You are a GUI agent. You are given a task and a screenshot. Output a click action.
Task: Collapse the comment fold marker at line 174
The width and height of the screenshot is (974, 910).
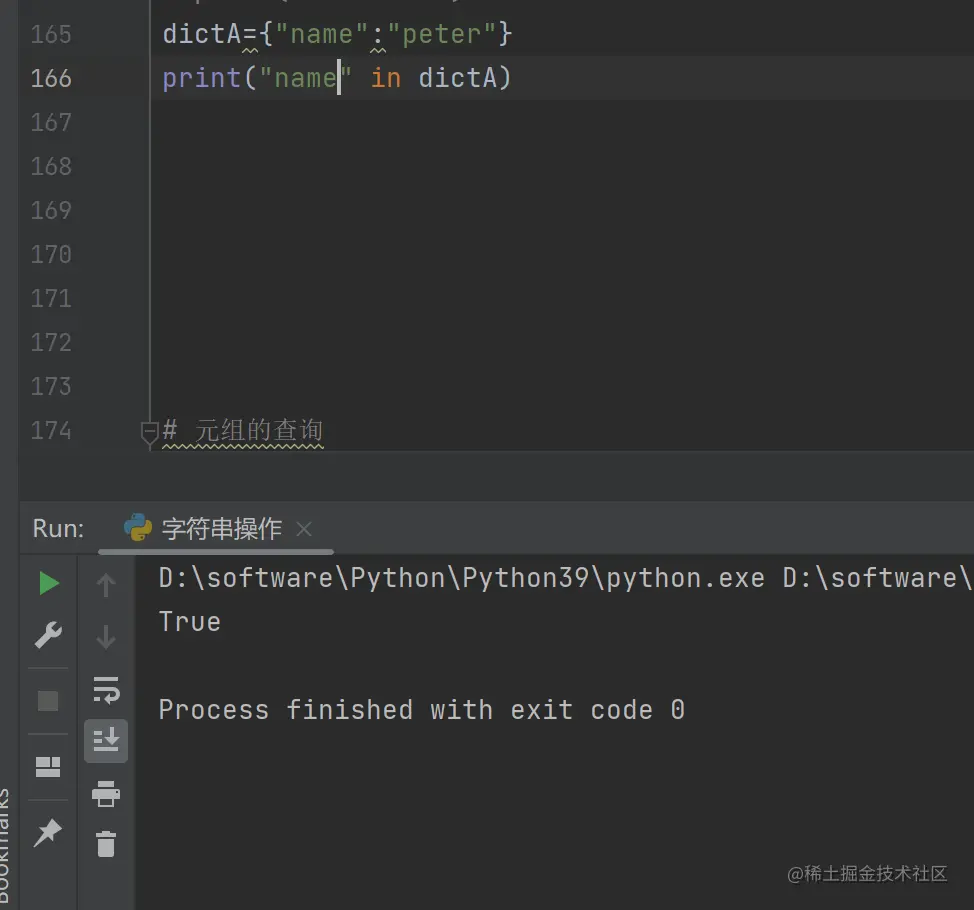[149, 432]
